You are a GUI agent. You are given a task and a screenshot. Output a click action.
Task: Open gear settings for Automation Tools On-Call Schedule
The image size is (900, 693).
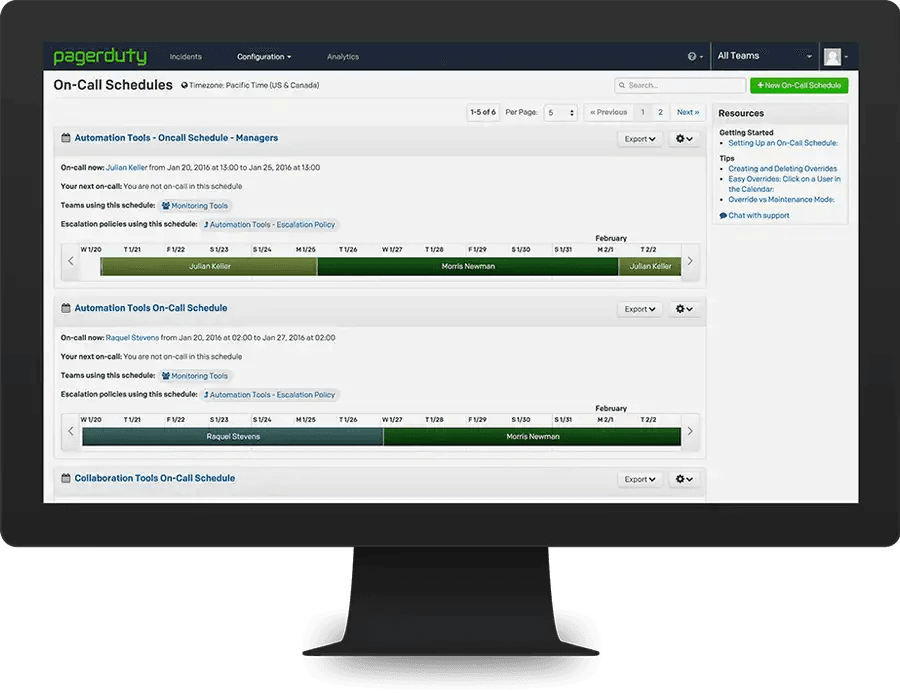point(684,309)
